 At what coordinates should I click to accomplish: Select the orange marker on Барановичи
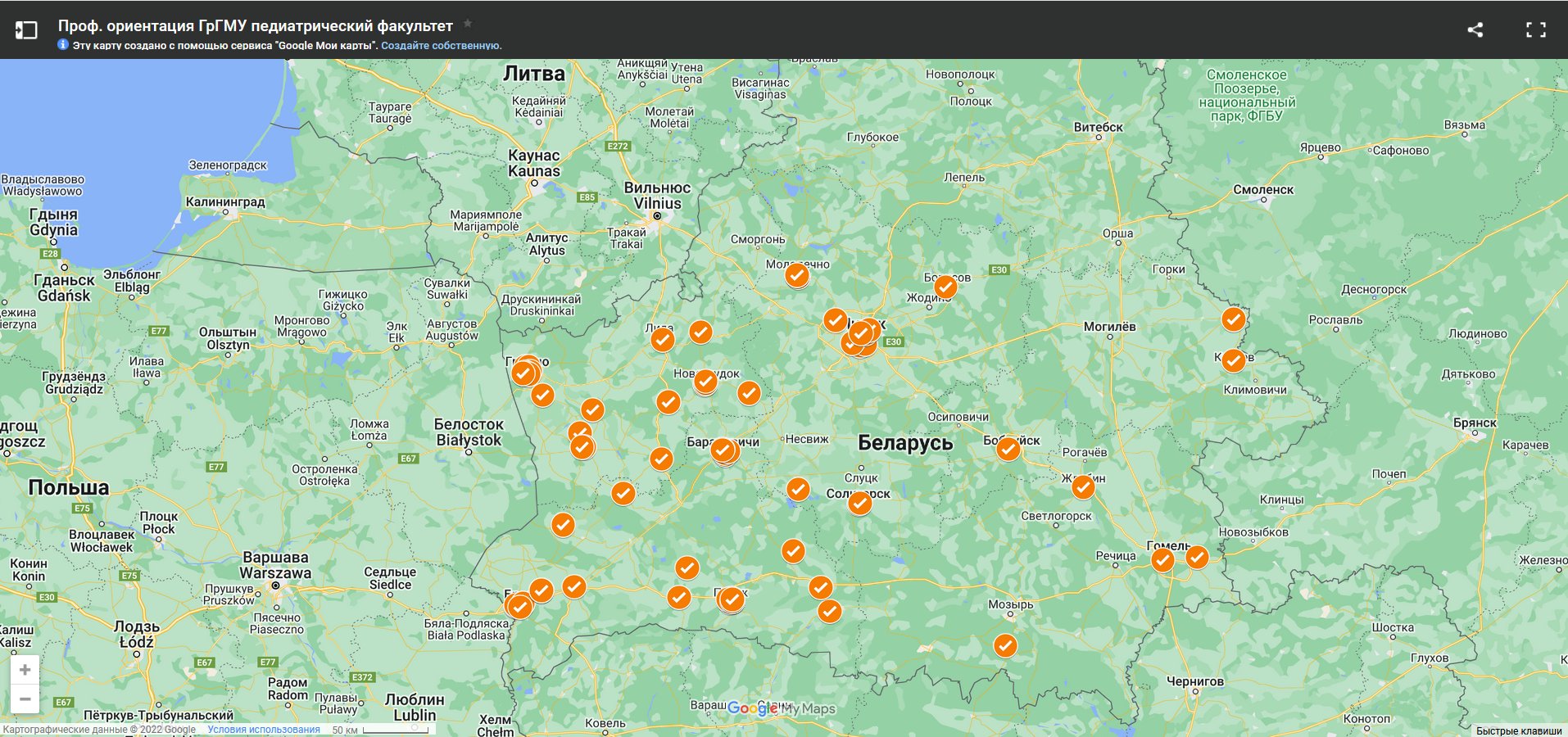pyautogui.click(x=723, y=450)
